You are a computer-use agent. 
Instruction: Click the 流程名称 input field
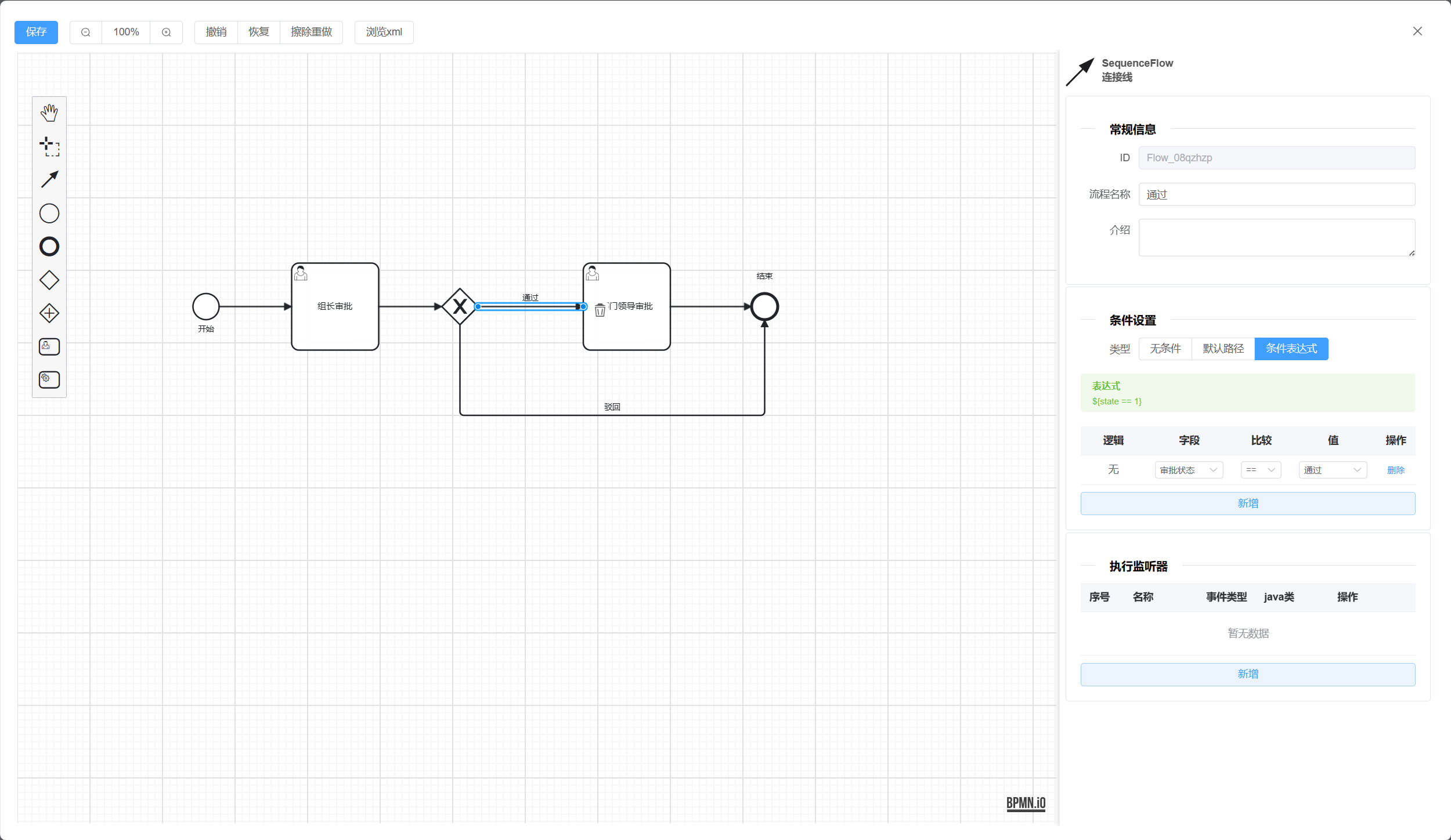click(1276, 194)
